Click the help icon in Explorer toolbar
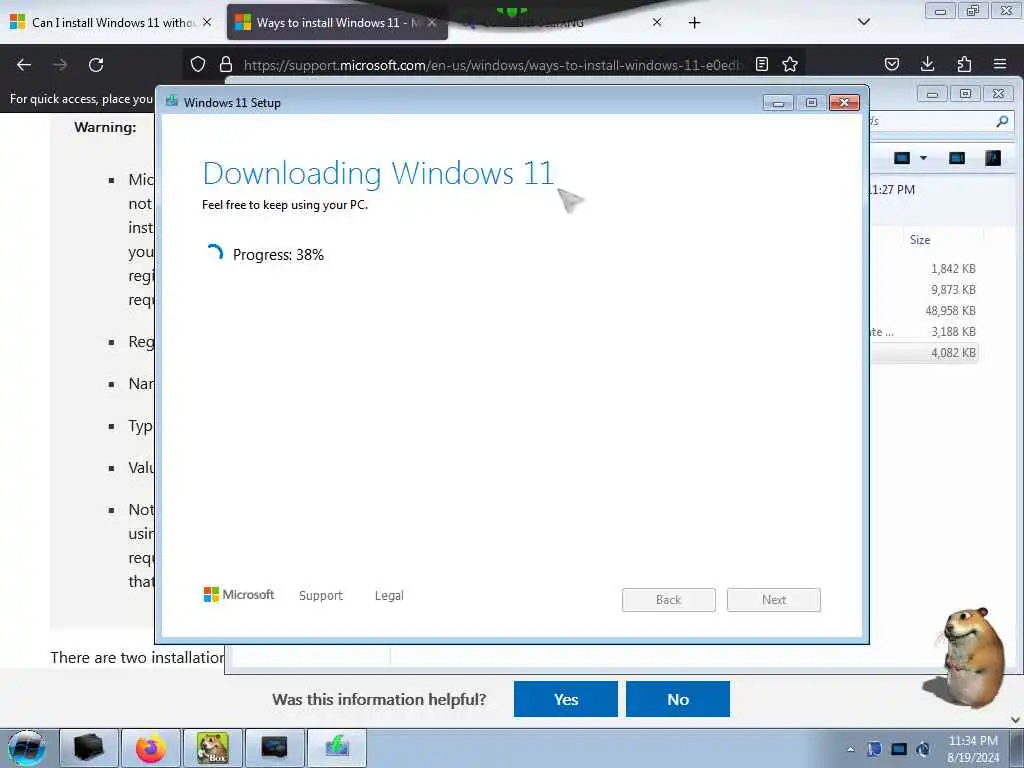 pos(993,158)
